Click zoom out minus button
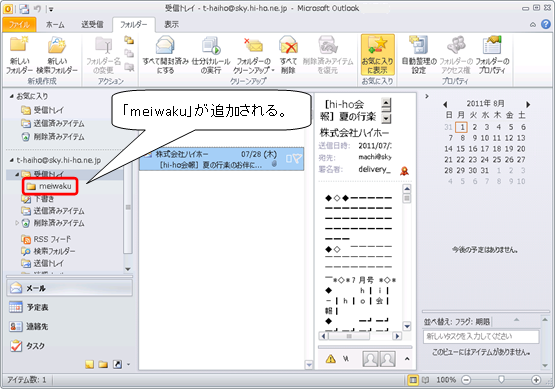Viewport: 555px width, 389px height. point(467,380)
